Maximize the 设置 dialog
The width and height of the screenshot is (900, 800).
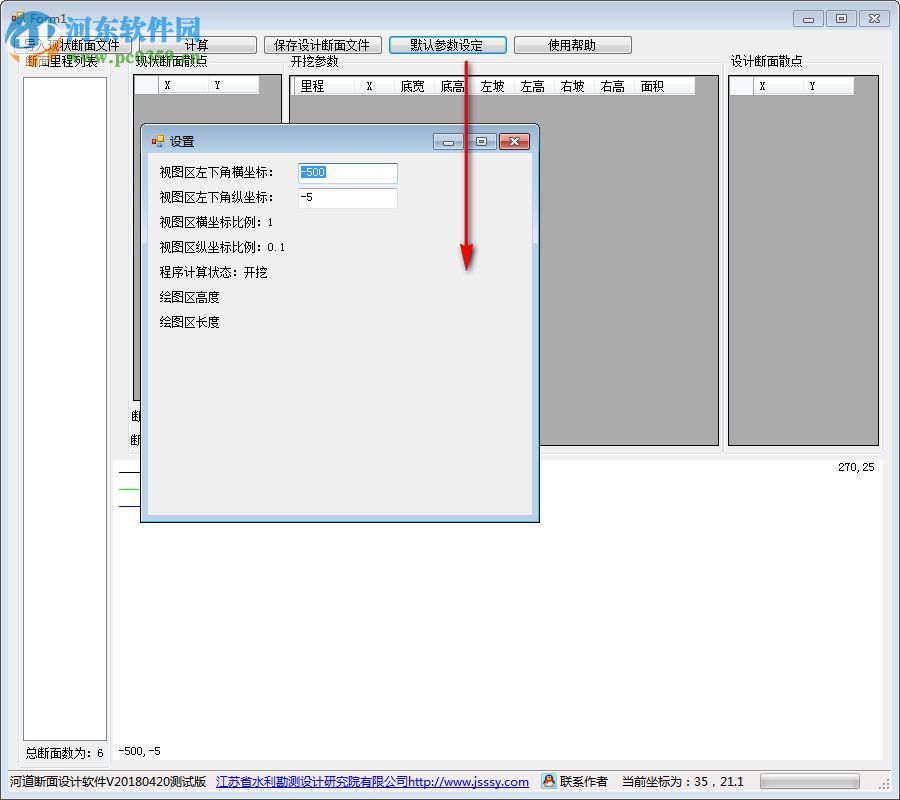(x=482, y=141)
